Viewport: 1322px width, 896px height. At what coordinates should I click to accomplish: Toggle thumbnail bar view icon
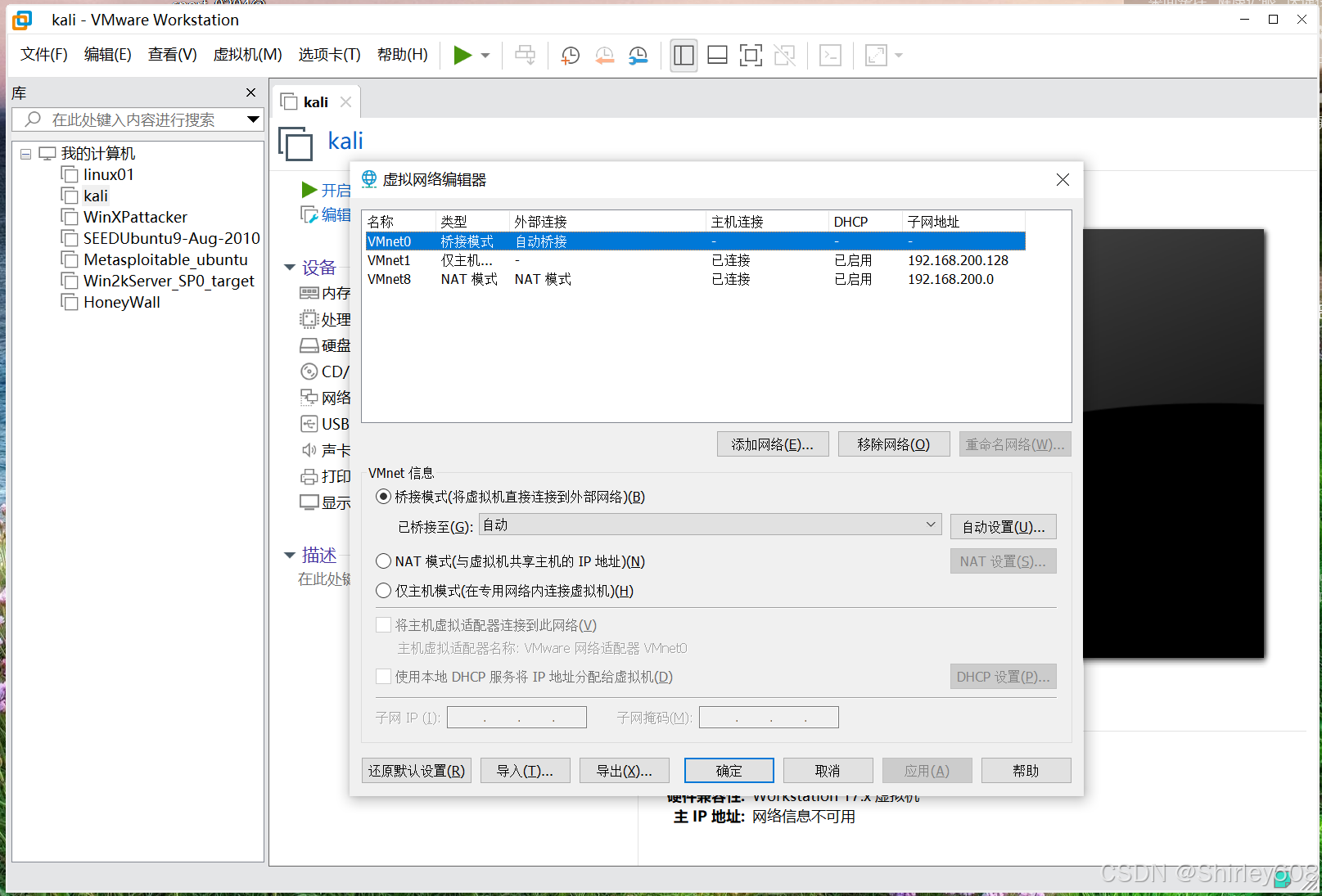click(x=717, y=55)
